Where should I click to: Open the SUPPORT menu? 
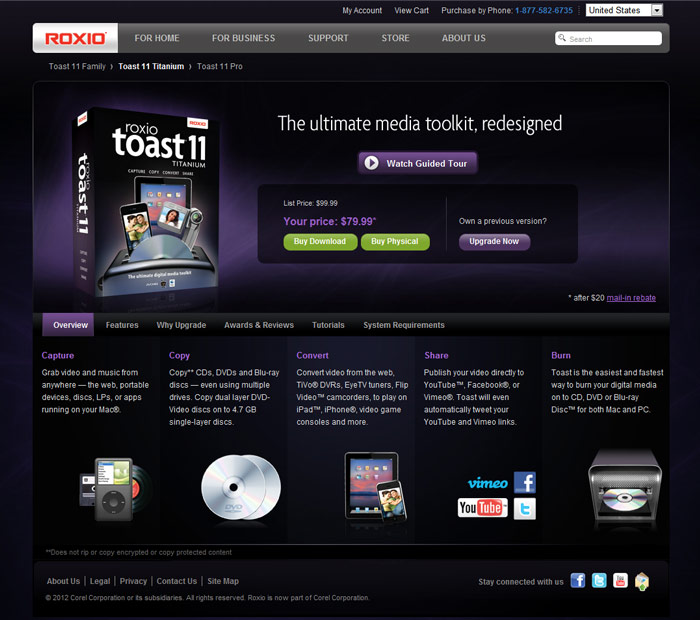[x=328, y=38]
